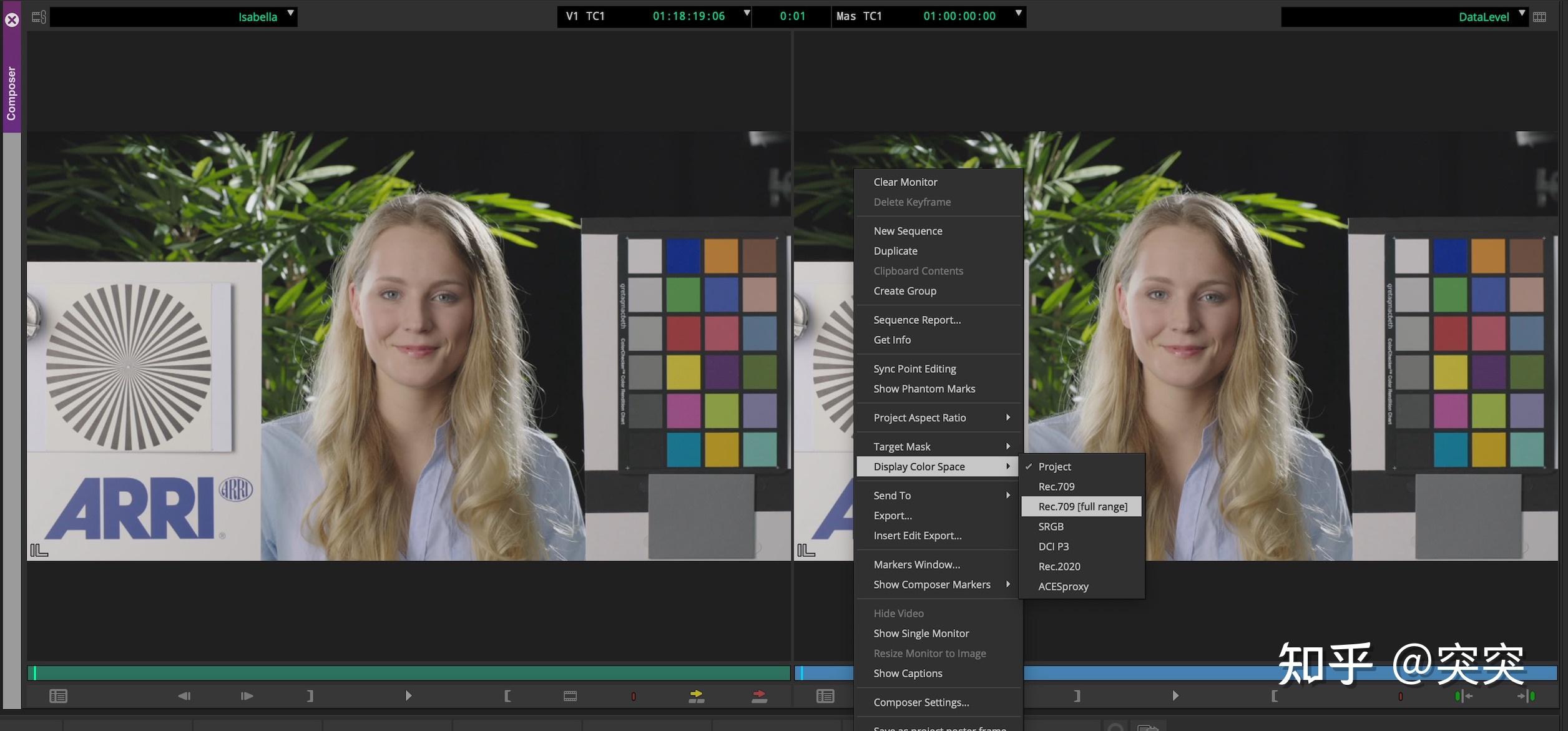Click the Overwrite red arrow button

pos(759,696)
